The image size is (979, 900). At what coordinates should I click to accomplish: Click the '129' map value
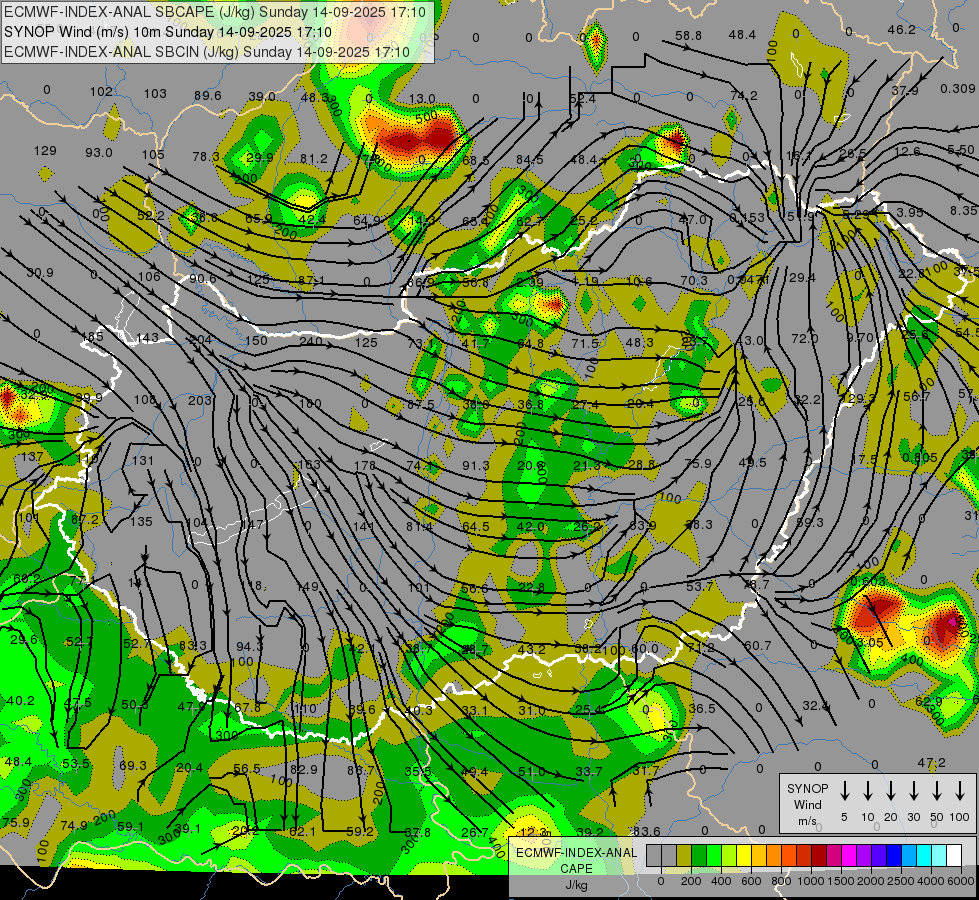point(45,151)
